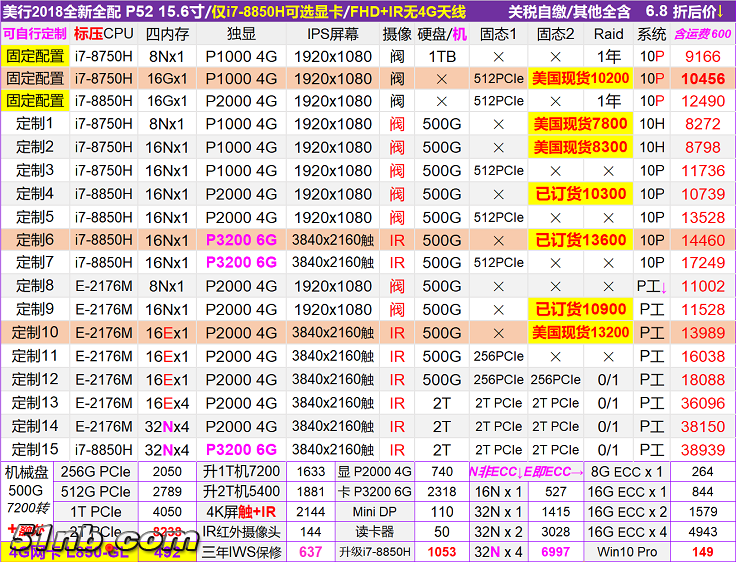
Task: Select the Raid column header
Action: click(x=608, y=33)
